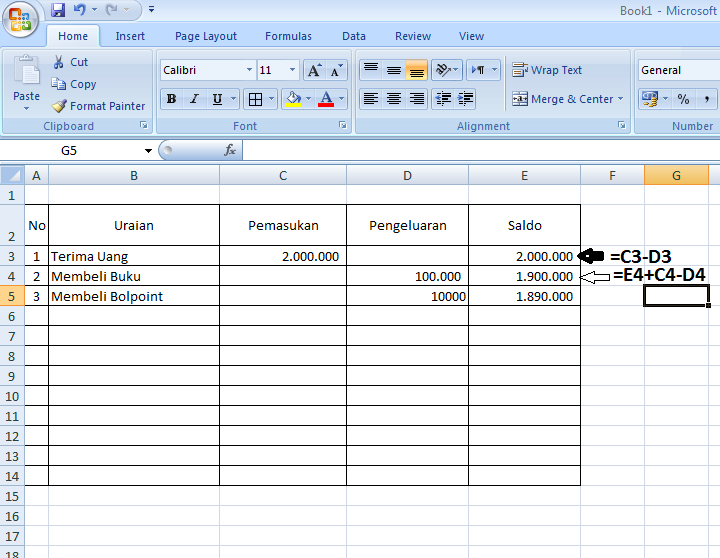This screenshot has height=558, width=720.
Task: Toggle Underline formatting
Action: [x=217, y=99]
